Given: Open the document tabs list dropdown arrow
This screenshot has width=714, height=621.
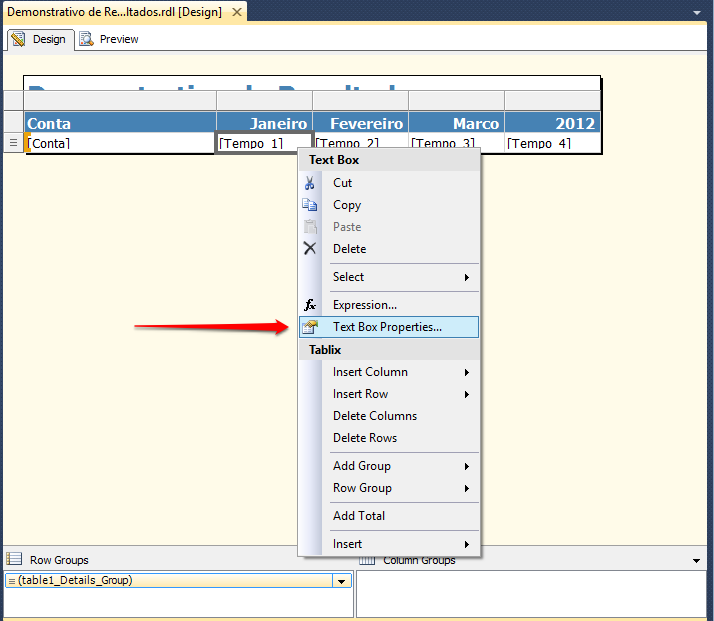Looking at the screenshot, I should tap(697, 13).
